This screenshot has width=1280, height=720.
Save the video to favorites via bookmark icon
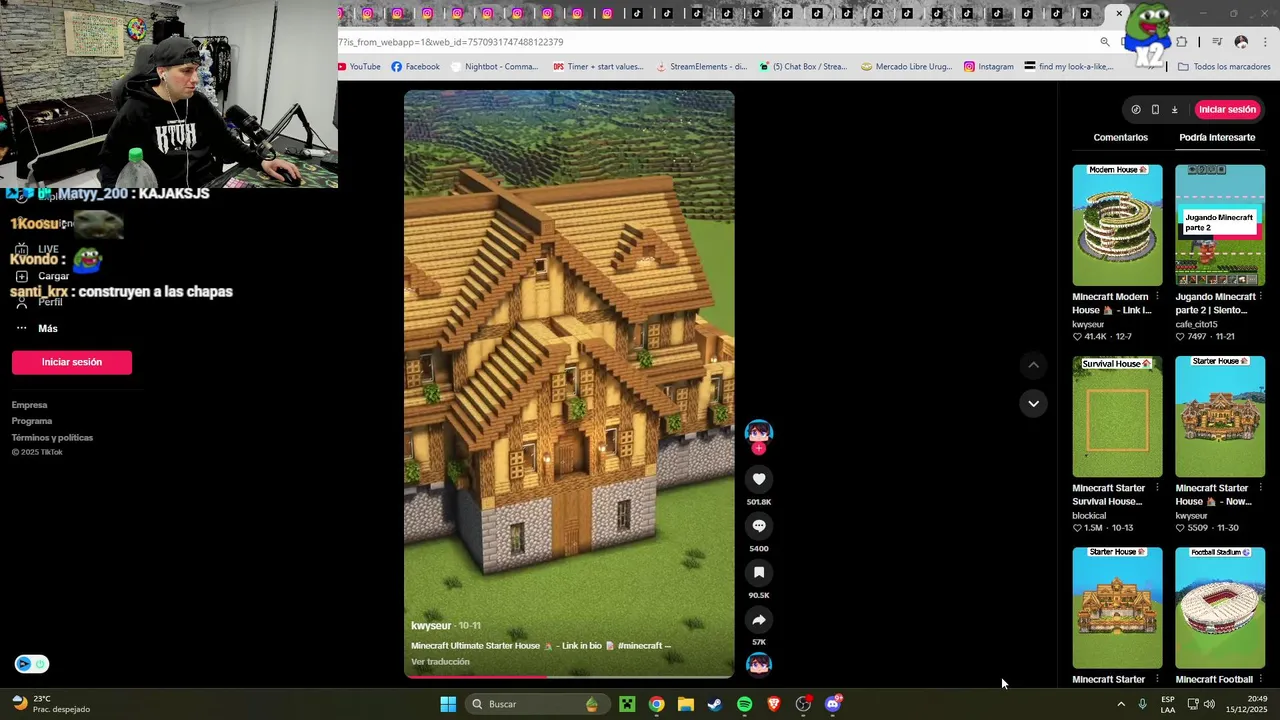(x=759, y=573)
